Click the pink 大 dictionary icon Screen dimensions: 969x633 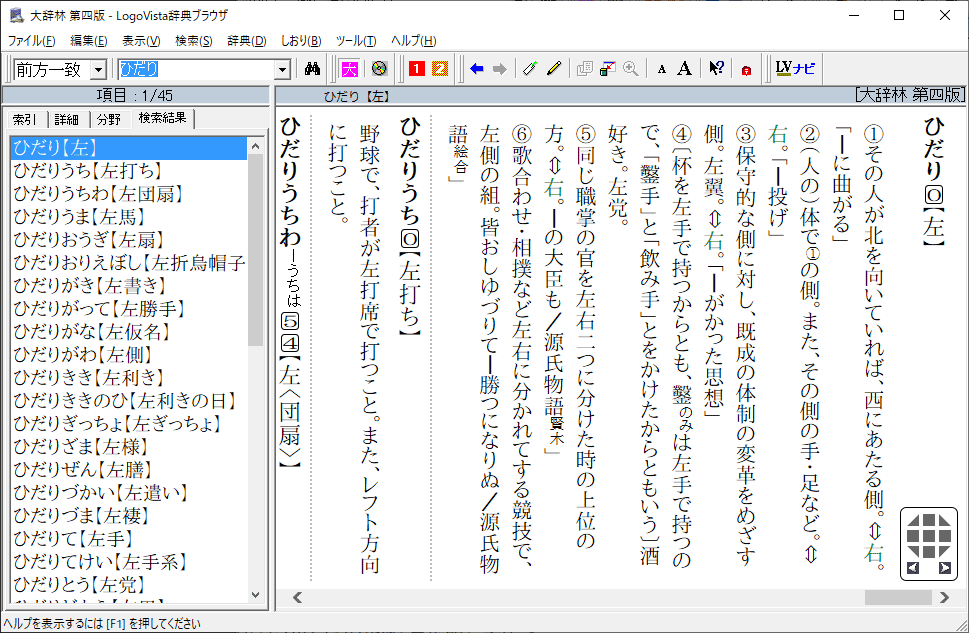click(349, 69)
